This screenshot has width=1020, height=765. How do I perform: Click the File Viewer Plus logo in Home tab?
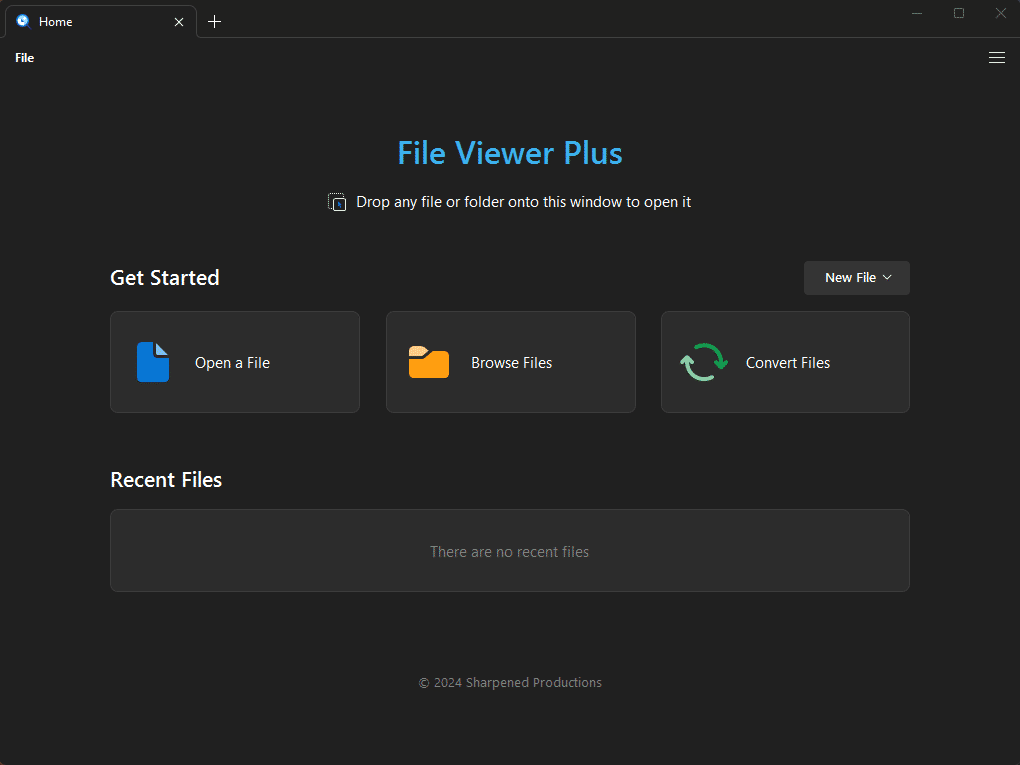coord(23,21)
